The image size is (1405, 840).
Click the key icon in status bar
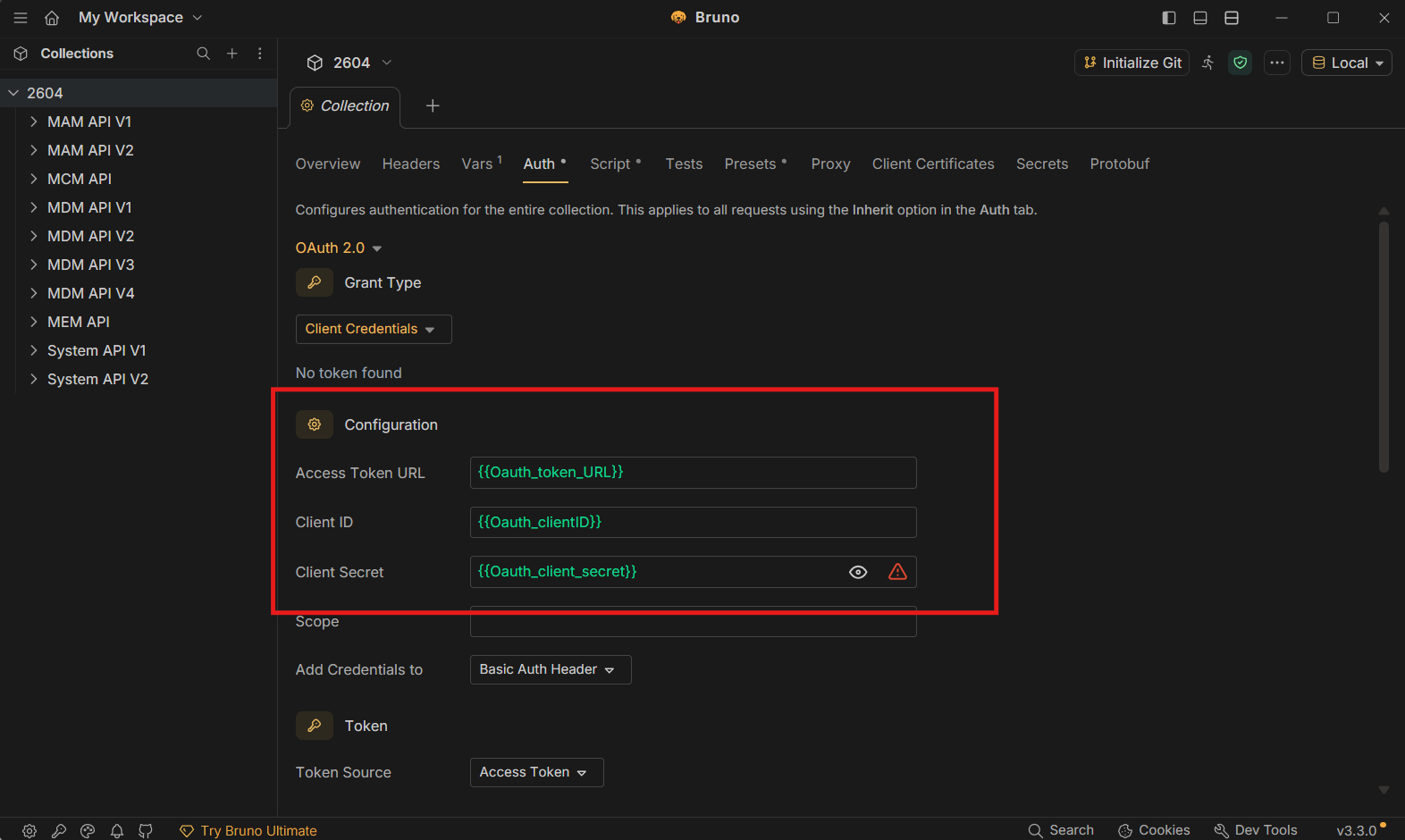coord(59,831)
